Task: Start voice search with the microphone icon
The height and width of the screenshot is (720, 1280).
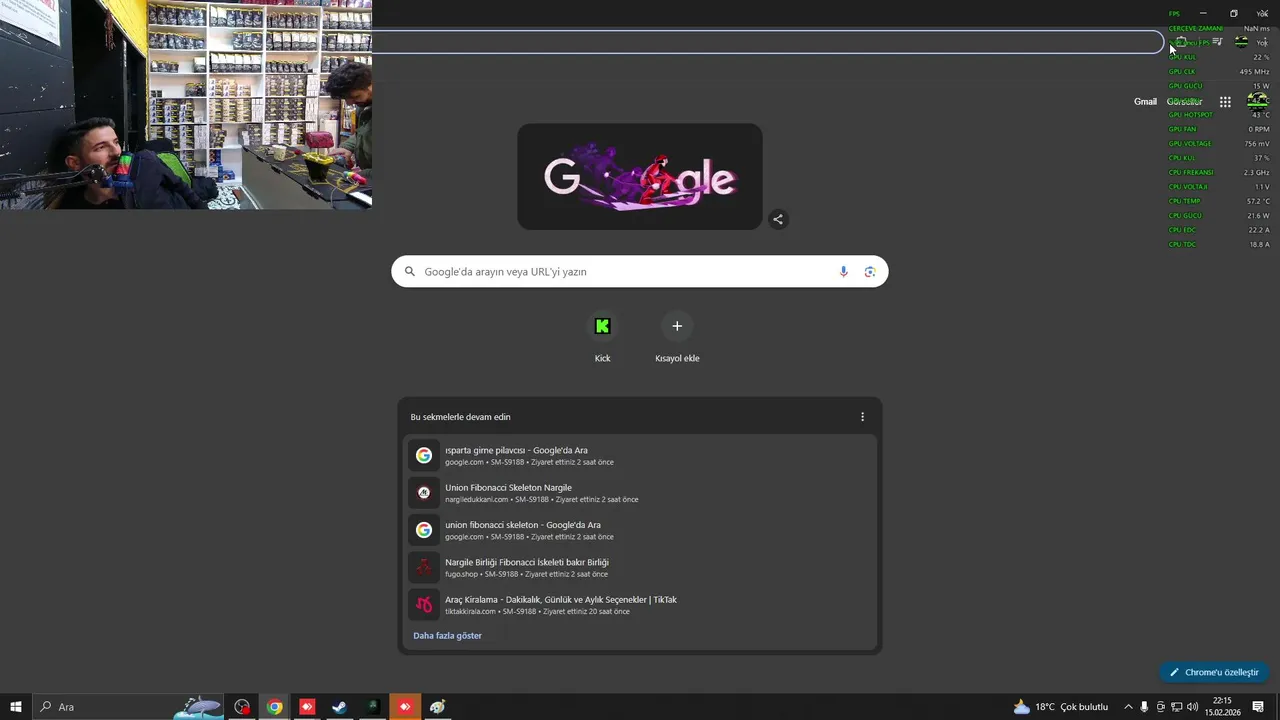Action: click(x=843, y=272)
